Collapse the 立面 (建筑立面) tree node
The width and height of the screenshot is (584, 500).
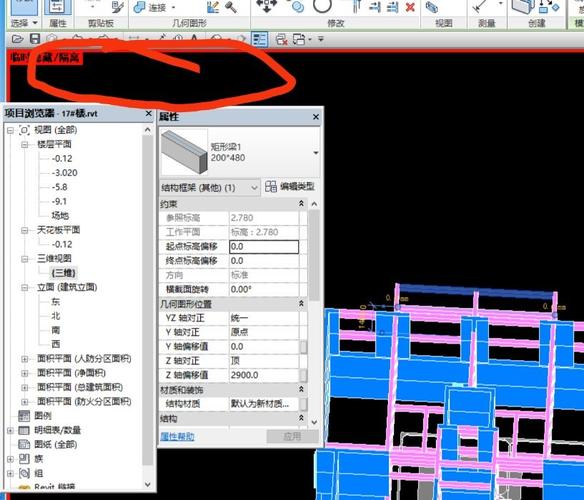[25, 287]
